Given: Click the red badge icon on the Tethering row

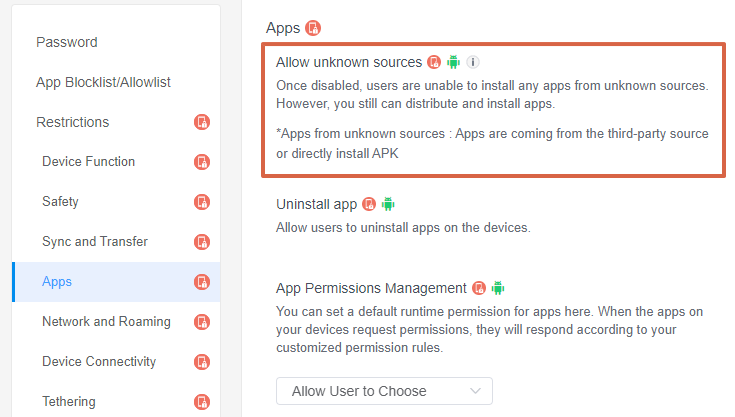Looking at the screenshot, I should [202, 402].
